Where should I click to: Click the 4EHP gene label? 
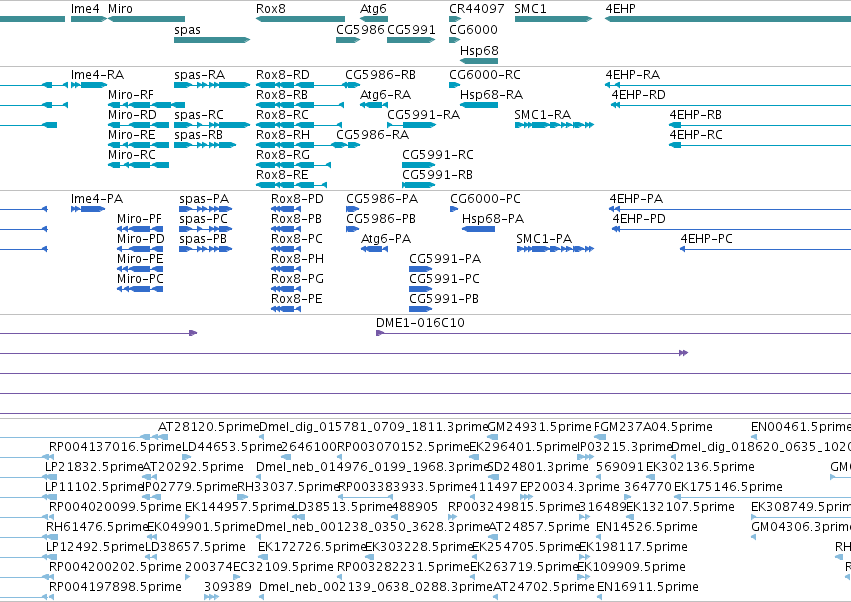[x=620, y=9]
